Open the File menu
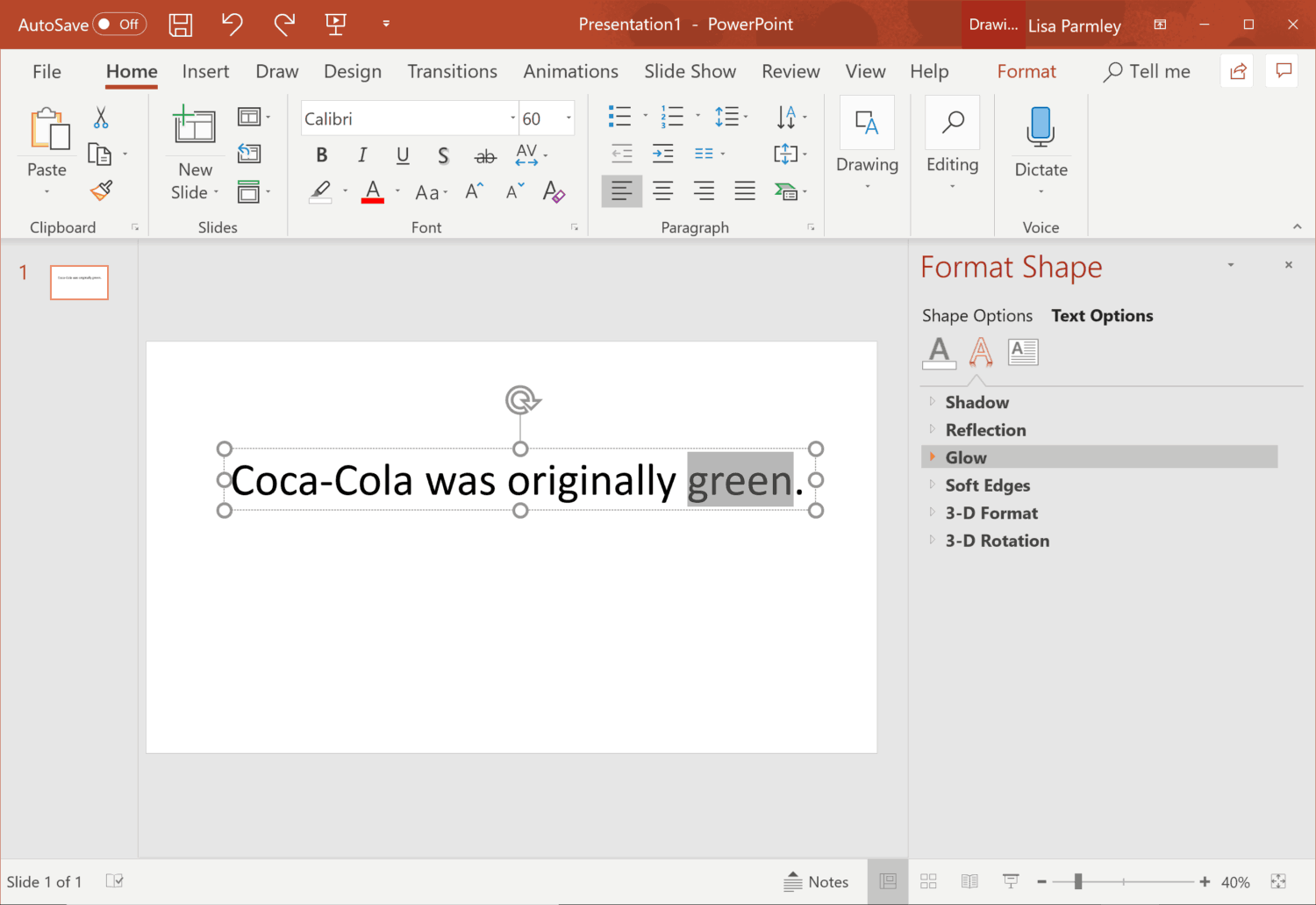The image size is (1316, 905). [46, 72]
